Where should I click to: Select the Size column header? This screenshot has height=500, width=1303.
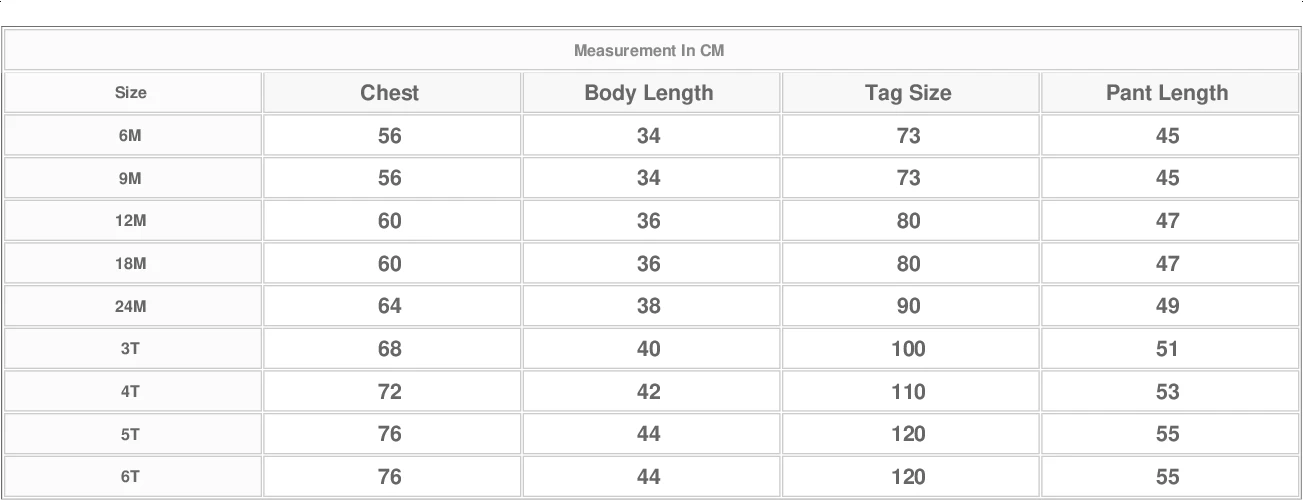click(131, 93)
